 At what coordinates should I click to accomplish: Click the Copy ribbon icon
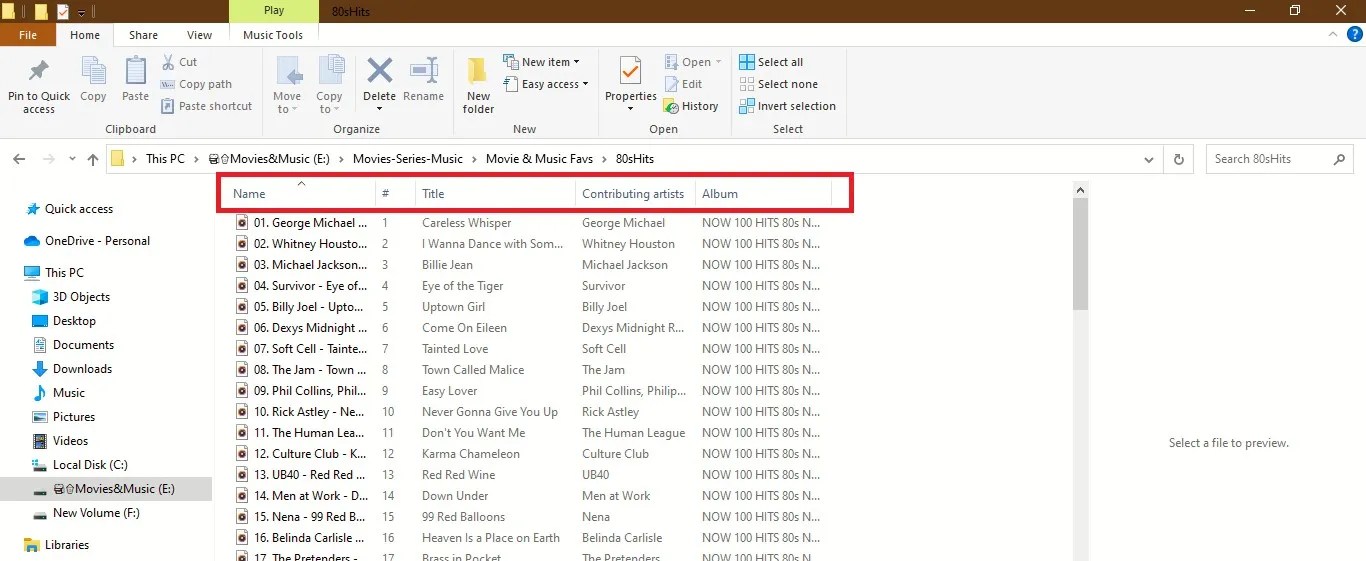[93, 71]
